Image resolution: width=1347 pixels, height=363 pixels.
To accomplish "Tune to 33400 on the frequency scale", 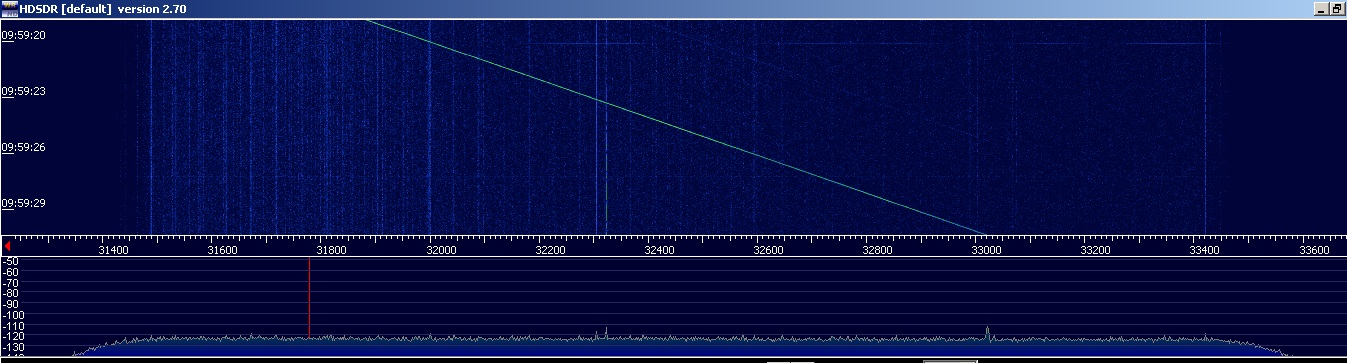I will (x=1204, y=250).
